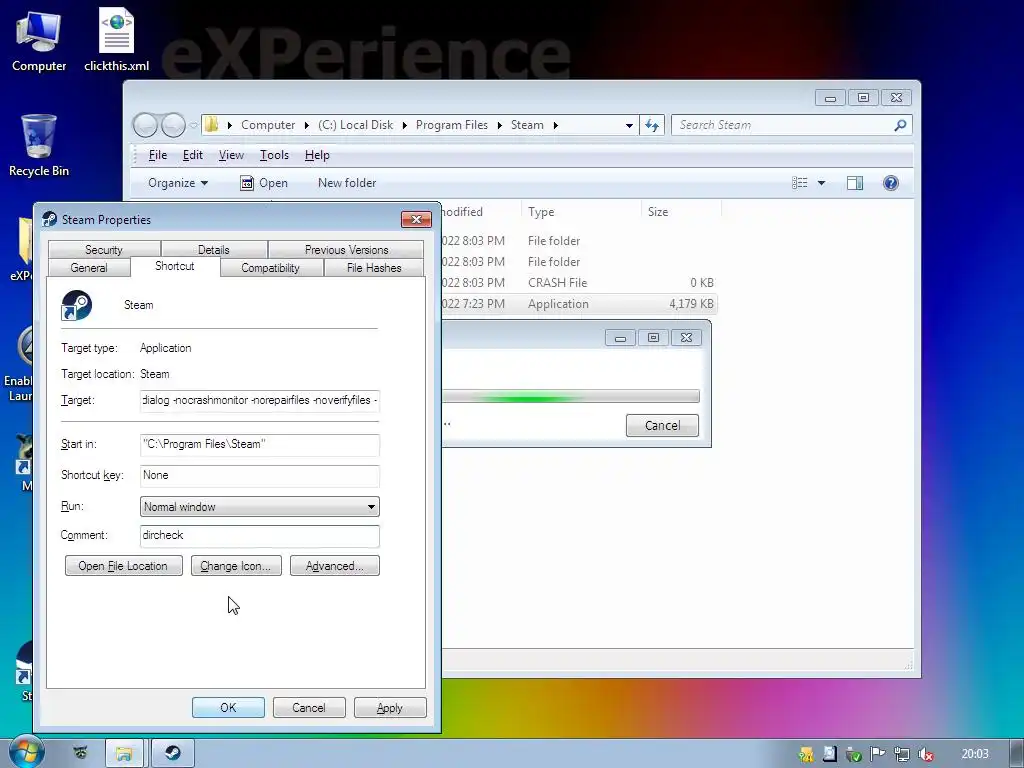Expand the address bar history dropdown arrow
Screen dimensions: 1024x768
tap(629, 125)
